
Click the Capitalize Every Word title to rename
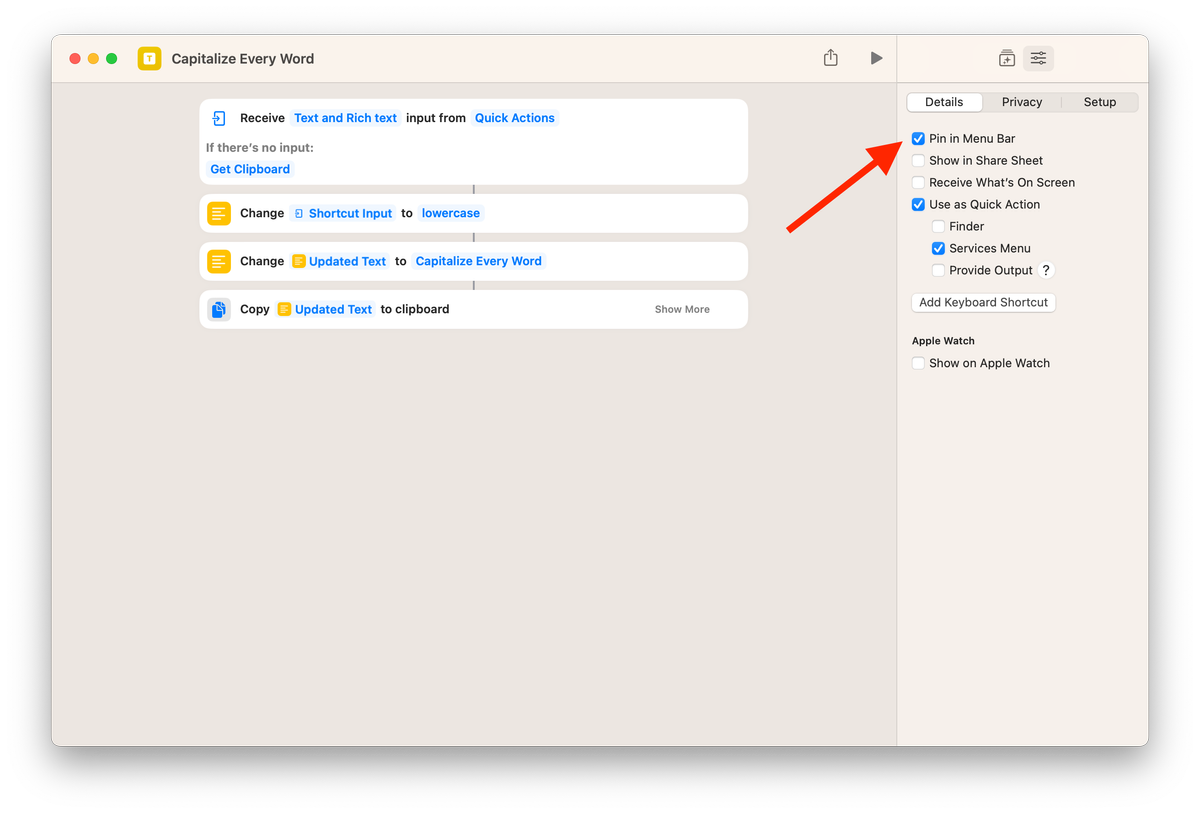[x=242, y=58]
